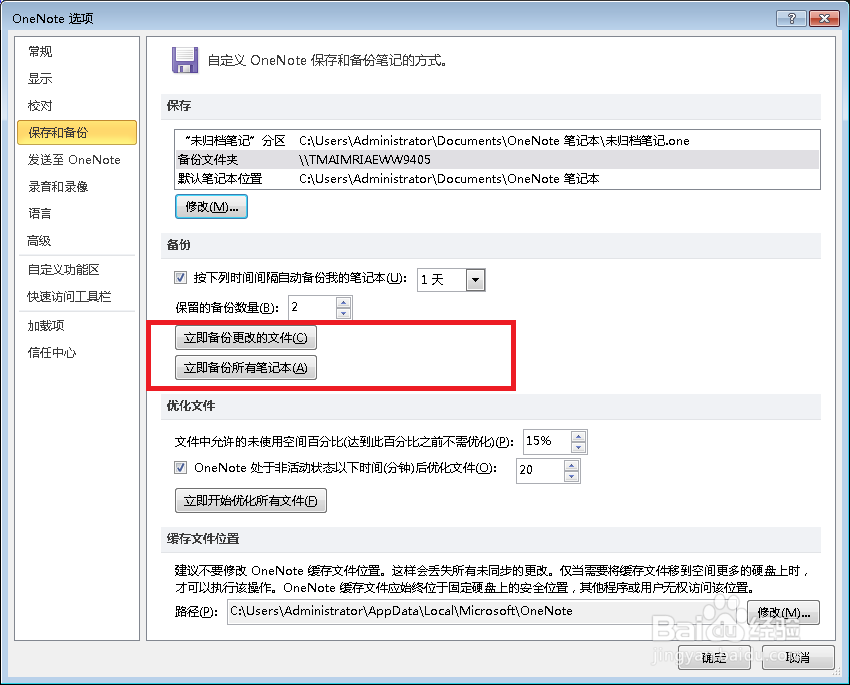This screenshot has height=685, width=850.
Task: Decrease the unused space percentage
Action: point(578,448)
